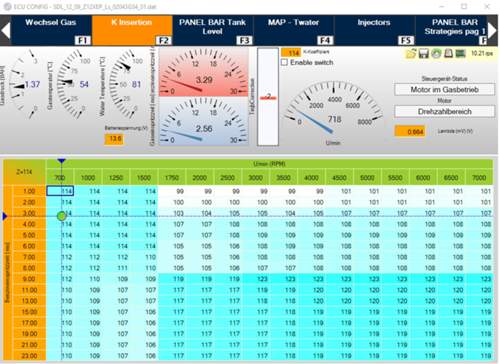Click the round green icon in the toolbar
The width and height of the screenshot is (500, 364).
(436, 53)
